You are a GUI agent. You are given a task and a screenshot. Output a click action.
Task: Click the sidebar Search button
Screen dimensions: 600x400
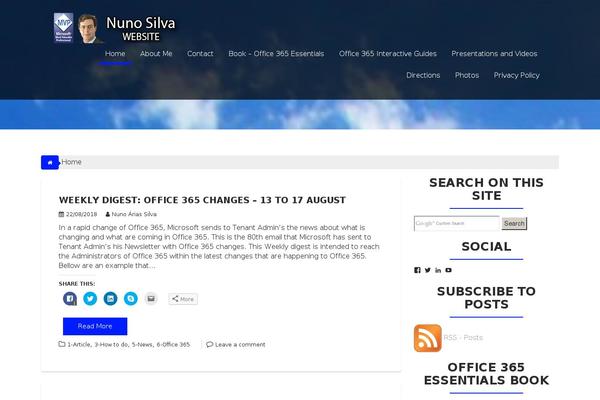pyautogui.click(x=514, y=223)
